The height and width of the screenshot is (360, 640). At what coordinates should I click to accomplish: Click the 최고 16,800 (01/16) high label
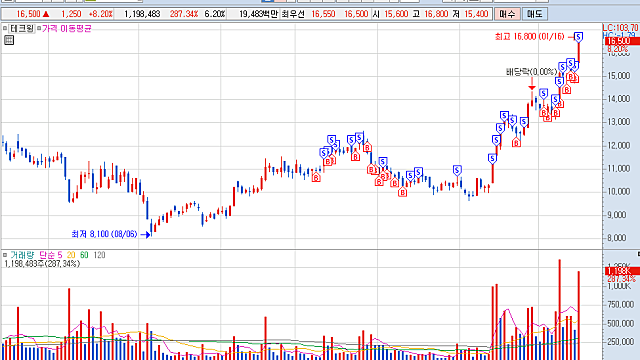tap(529, 37)
